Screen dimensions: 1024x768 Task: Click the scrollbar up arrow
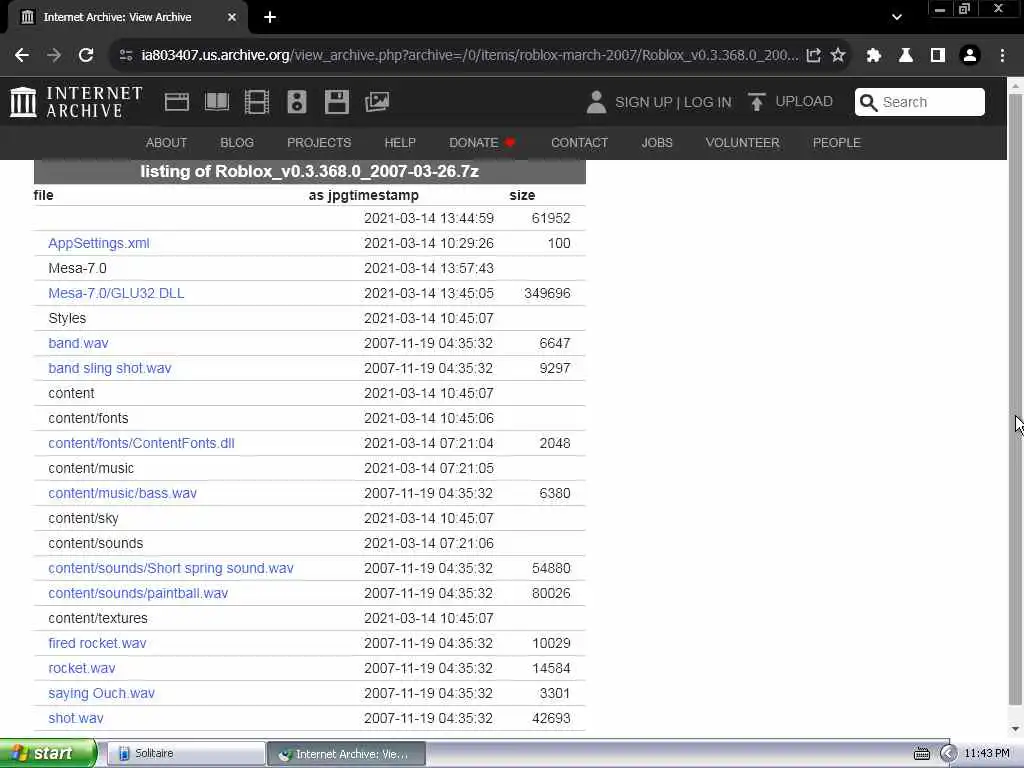tap(1016, 86)
